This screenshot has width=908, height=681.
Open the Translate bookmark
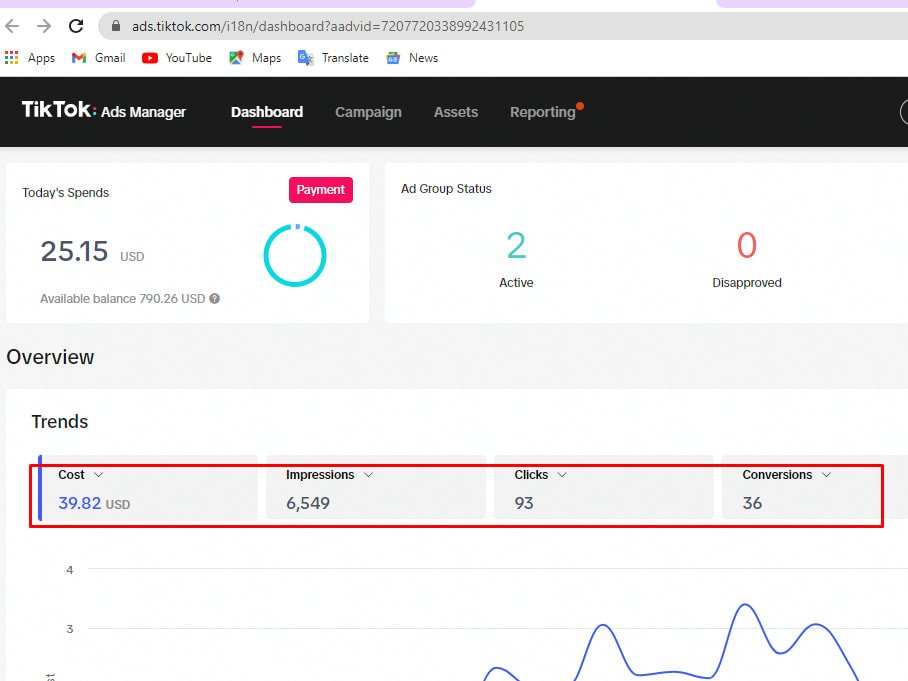(x=333, y=58)
